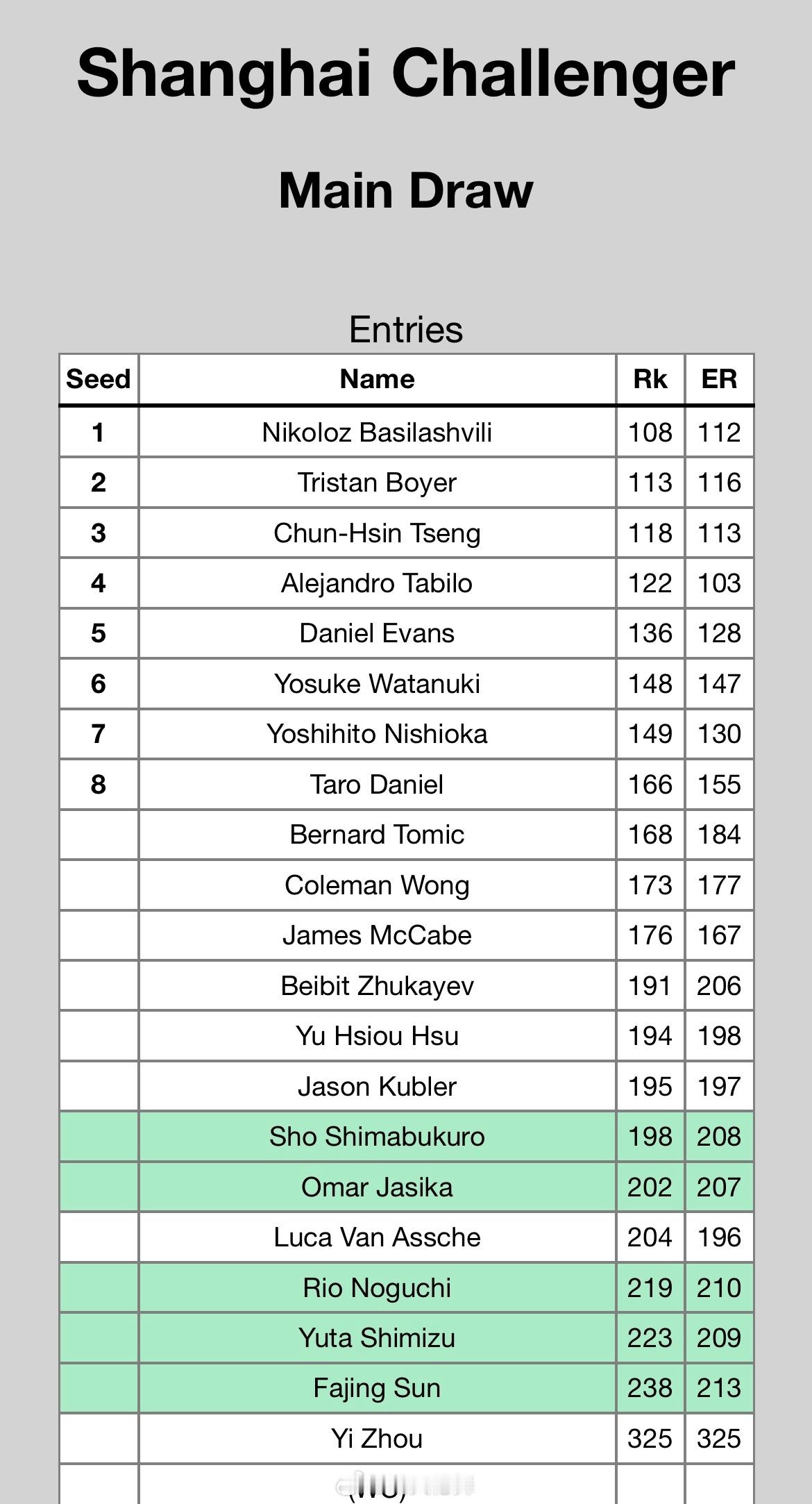
Task: Click the Name column header
Action: [x=377, y=379]
